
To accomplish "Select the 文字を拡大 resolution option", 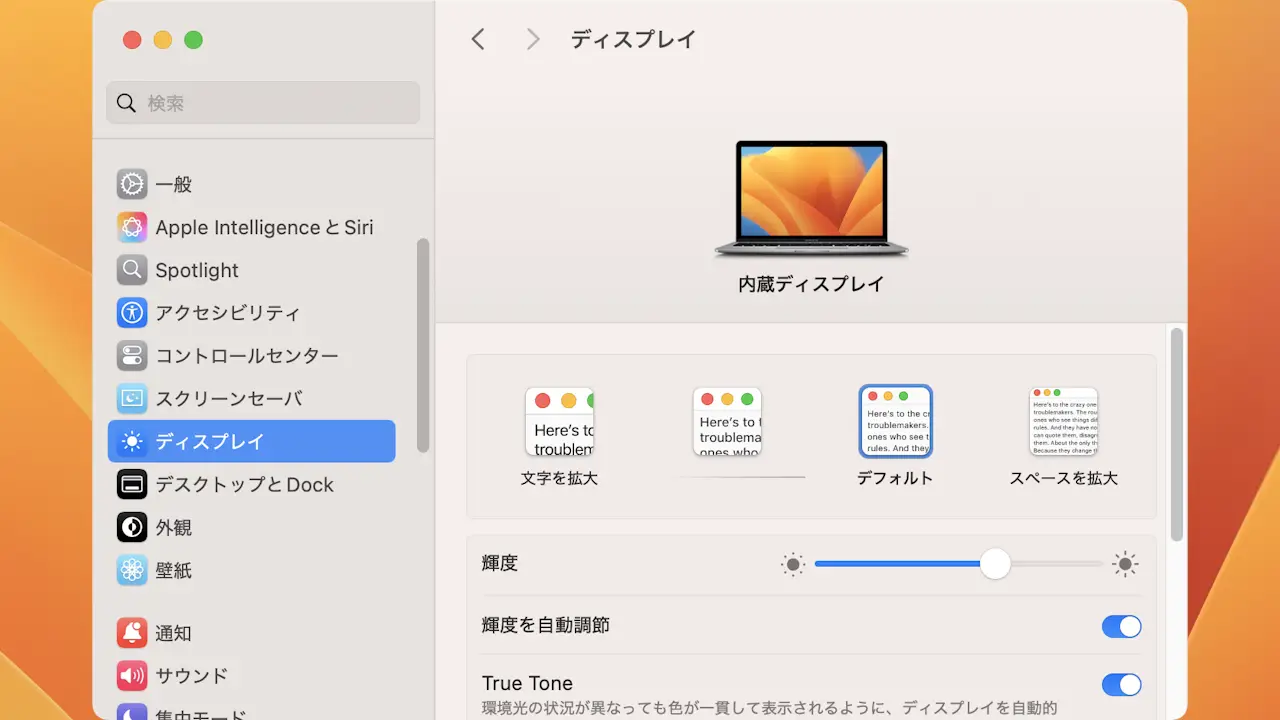I will click(x=559, y=423).
